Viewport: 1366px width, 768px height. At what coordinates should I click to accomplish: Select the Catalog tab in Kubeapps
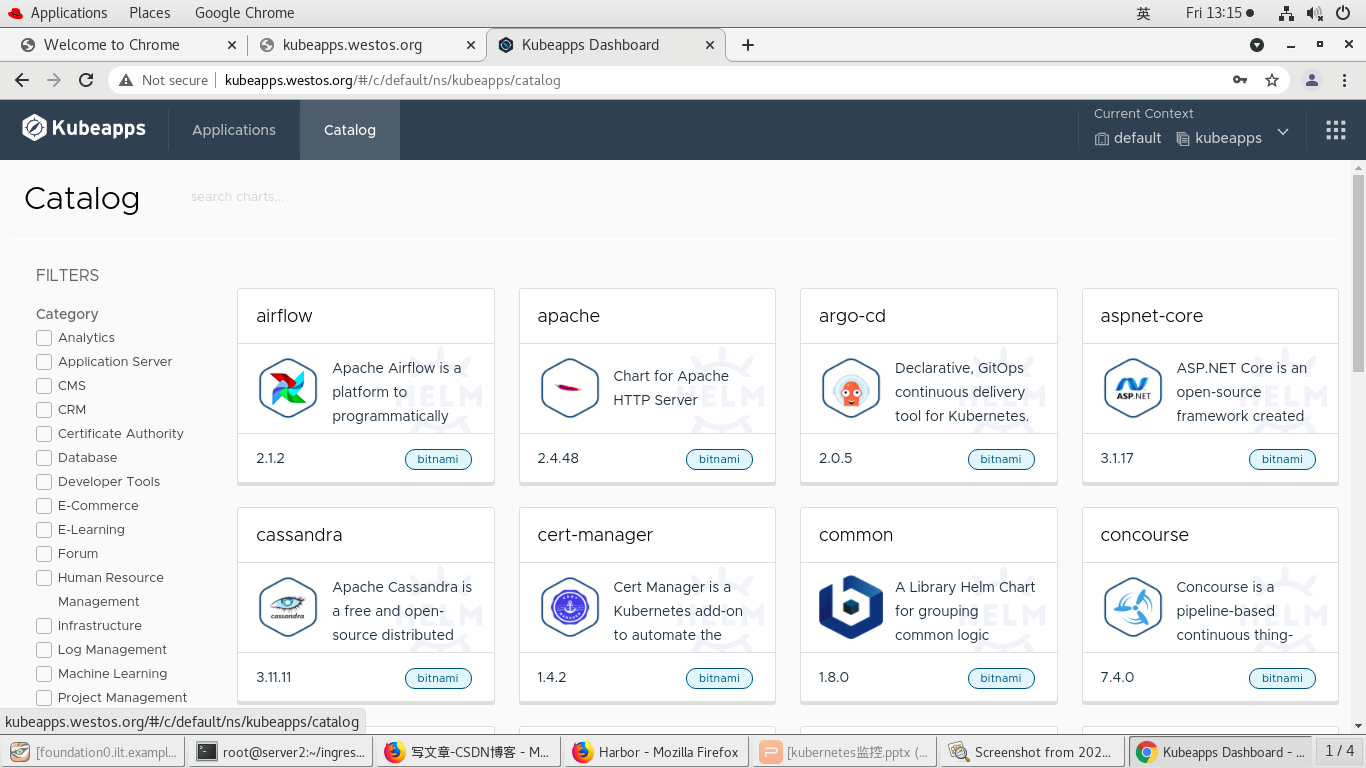350,130
